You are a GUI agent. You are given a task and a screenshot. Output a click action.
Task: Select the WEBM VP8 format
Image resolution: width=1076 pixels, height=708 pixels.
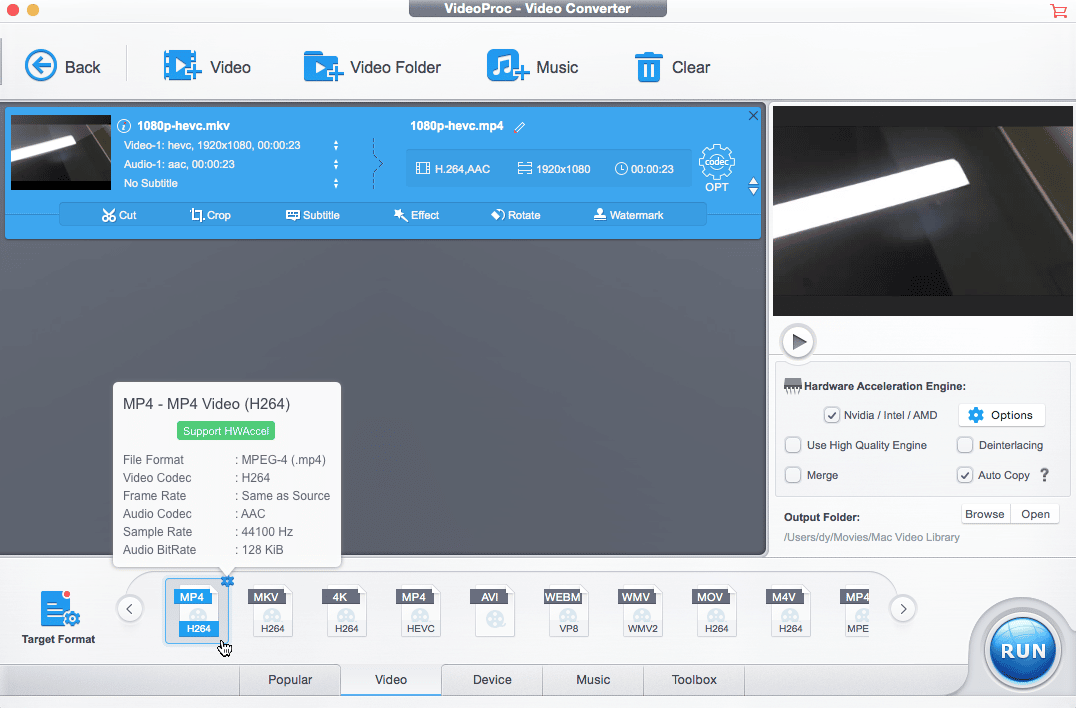[x=566, y=610]
